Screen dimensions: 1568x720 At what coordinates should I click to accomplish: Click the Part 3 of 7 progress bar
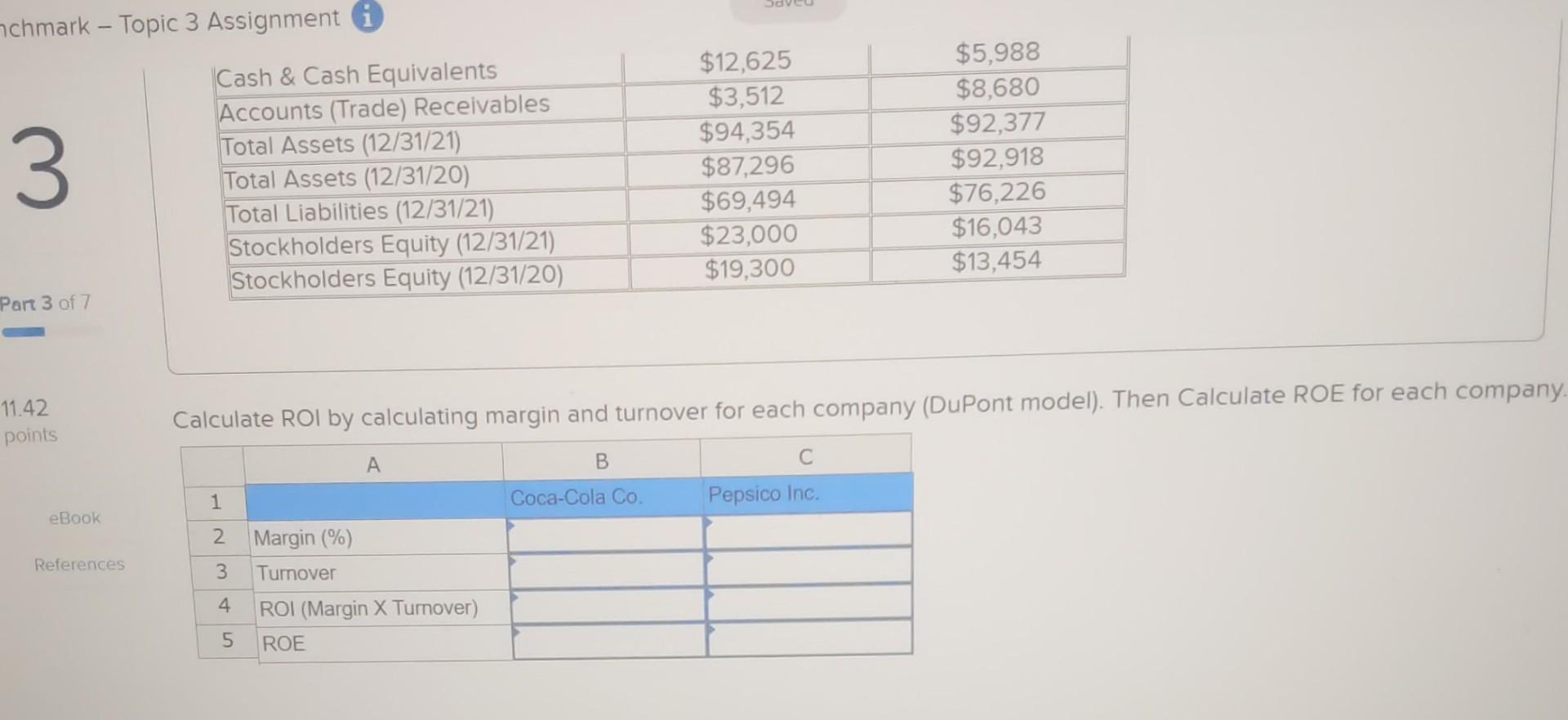[24, 332]
